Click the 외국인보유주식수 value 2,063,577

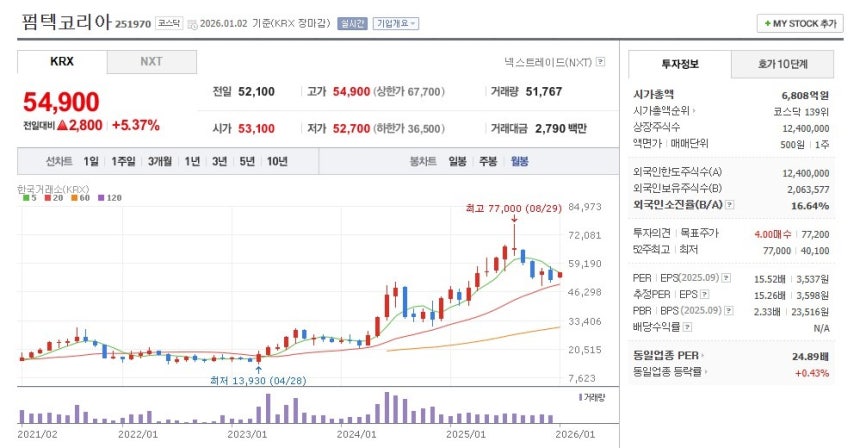click(808, 190)
